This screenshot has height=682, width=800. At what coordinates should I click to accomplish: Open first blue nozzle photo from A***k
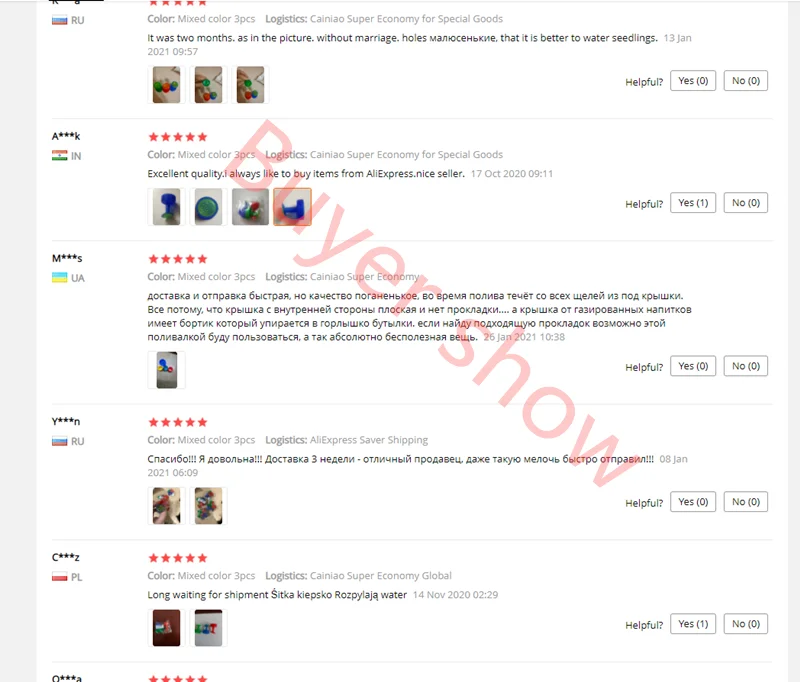166,207
